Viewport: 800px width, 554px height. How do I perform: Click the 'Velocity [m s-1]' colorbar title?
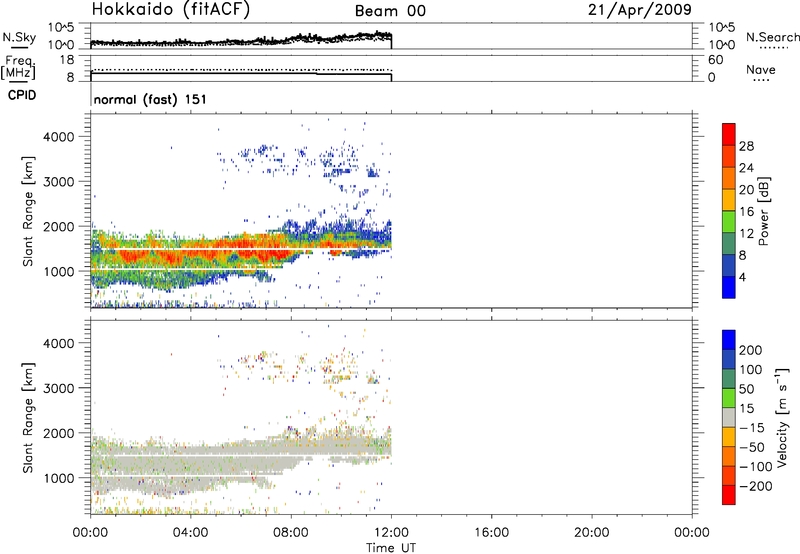tap(782, 418)
